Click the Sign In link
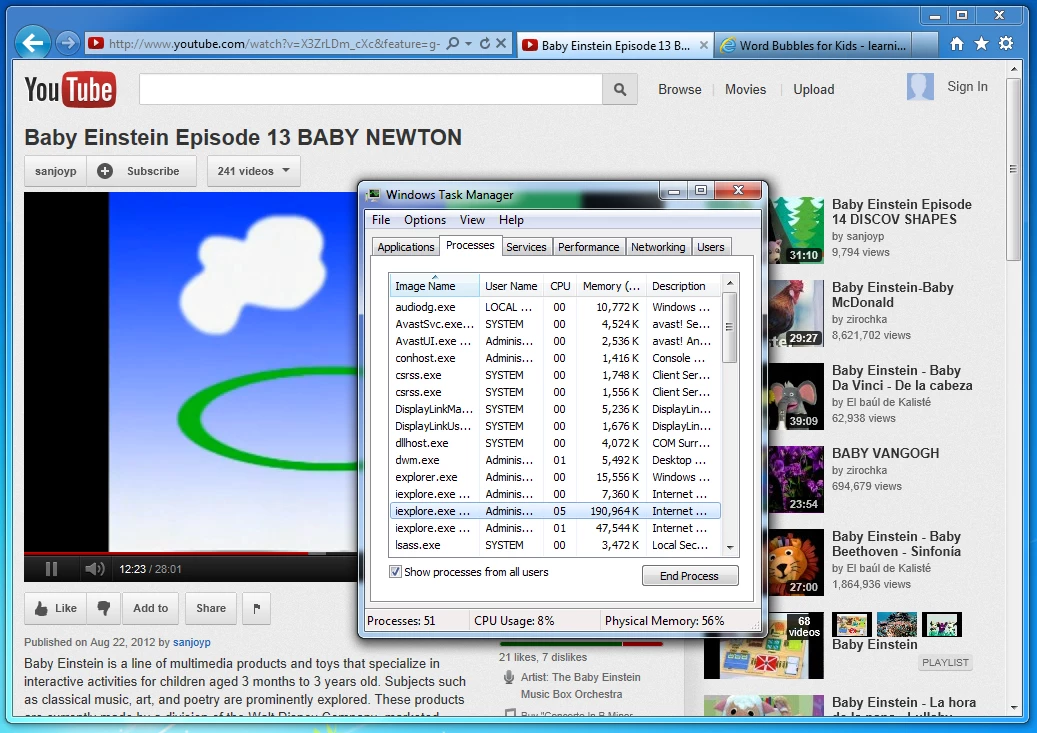 pos(967,87)
